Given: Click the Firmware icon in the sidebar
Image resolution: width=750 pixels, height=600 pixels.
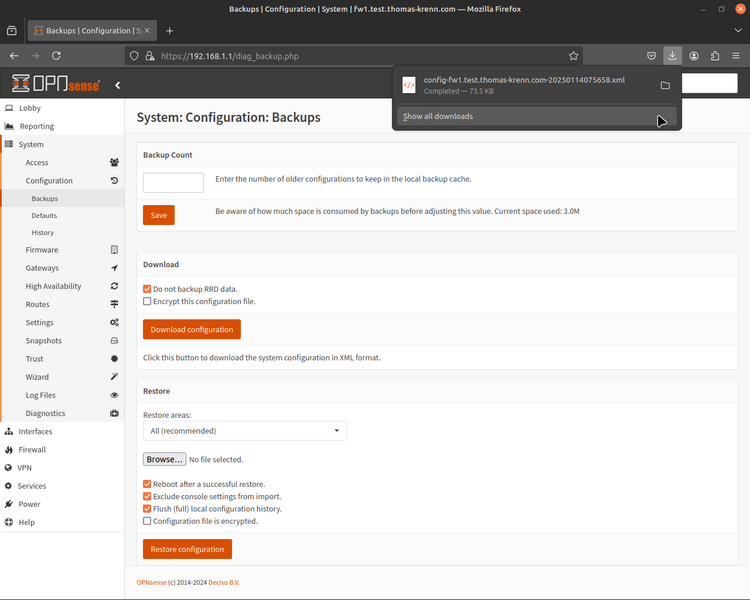Looking at the screenshot, I should tap(114, 250).
